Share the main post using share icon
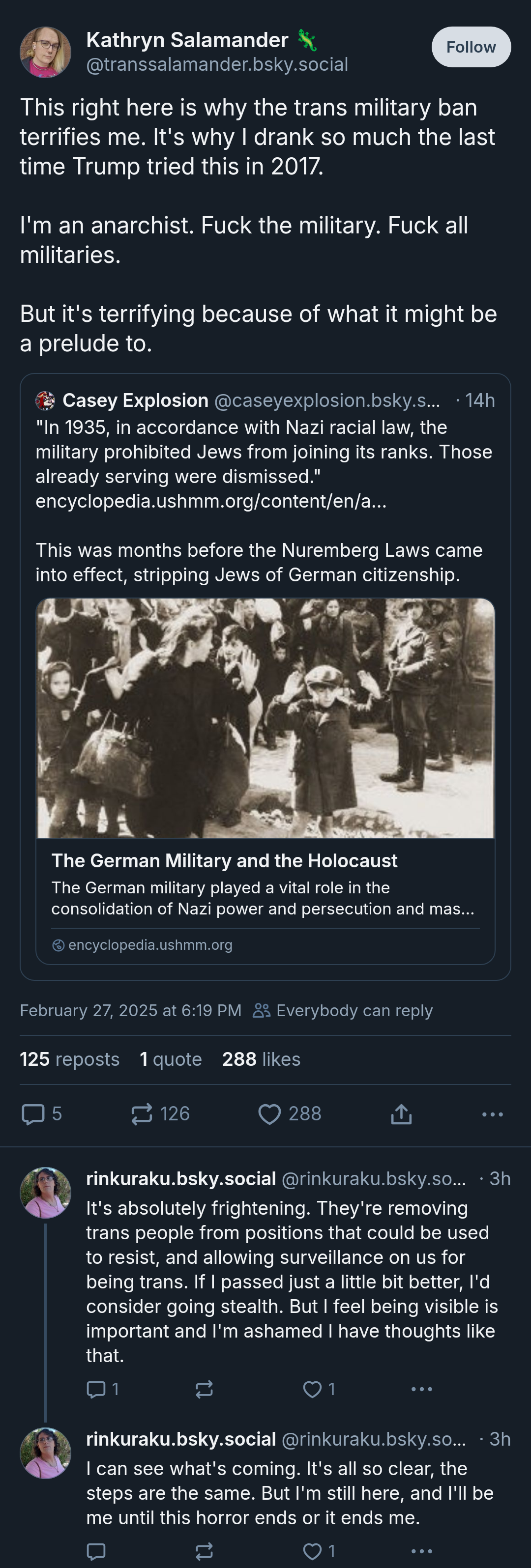The image size is (531, 1568). point(401,1114)
